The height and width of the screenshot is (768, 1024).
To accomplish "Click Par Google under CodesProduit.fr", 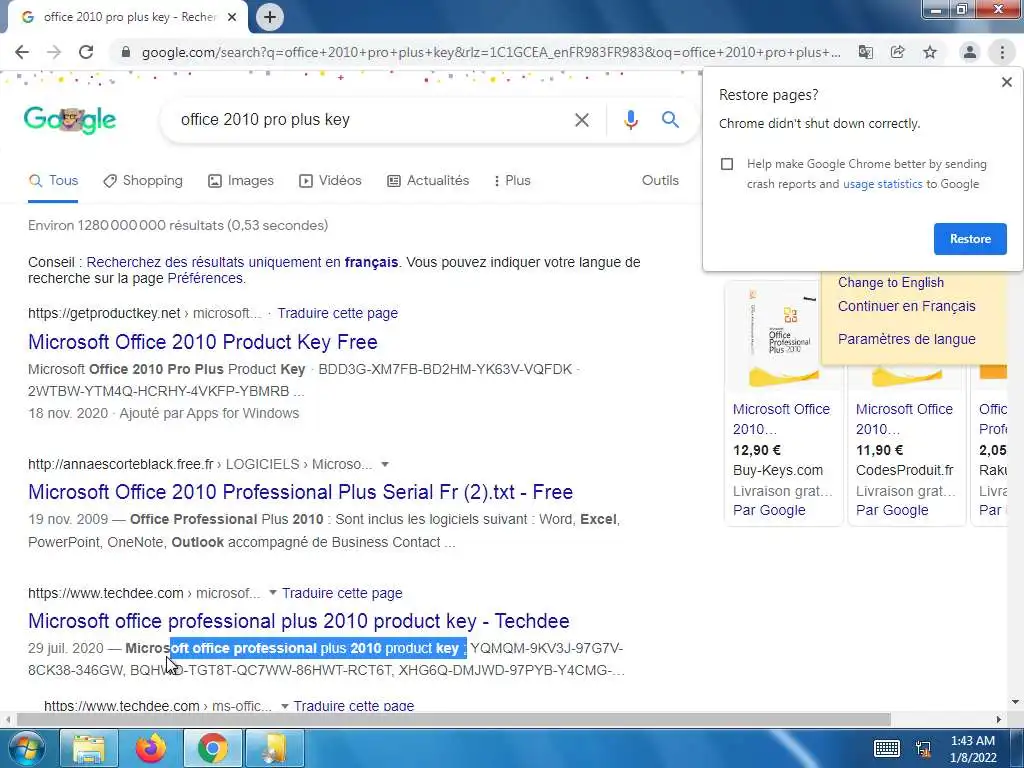I will pyautogui.click(x=891, y=511).
